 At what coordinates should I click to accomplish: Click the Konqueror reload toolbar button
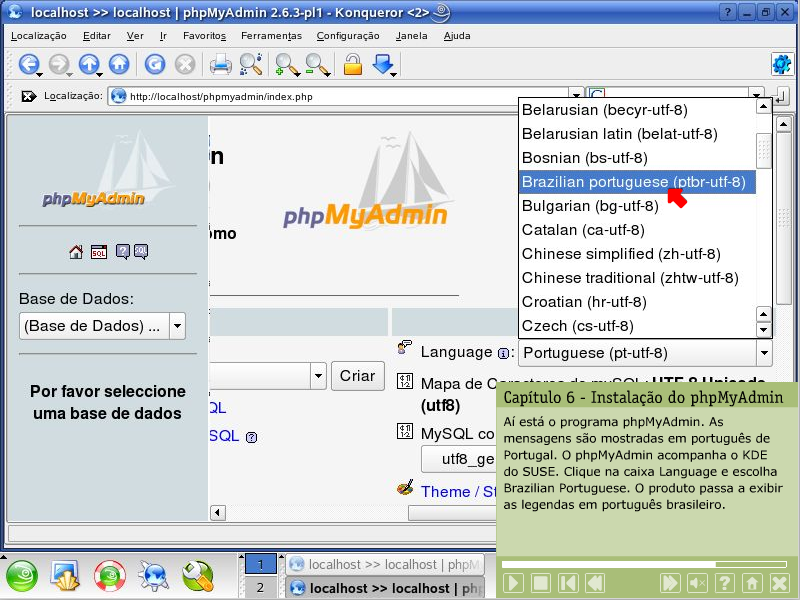pyautogui.click(x=155, y=65)
